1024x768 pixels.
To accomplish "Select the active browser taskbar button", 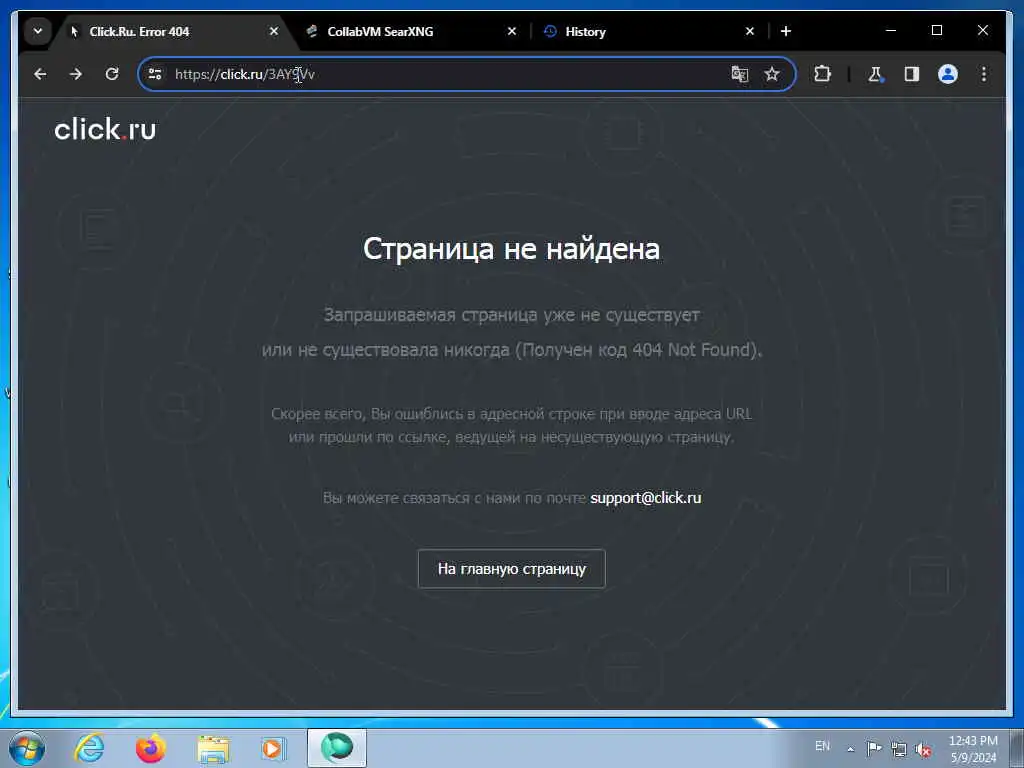I will [x=337, y=748].
